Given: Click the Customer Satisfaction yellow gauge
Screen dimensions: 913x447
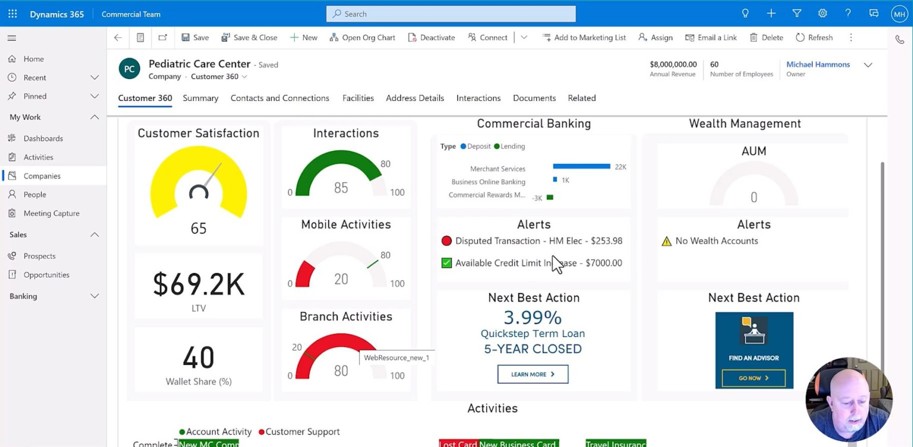Looking at the screenshot, I should pyautogui.click(x=199, y=182).
